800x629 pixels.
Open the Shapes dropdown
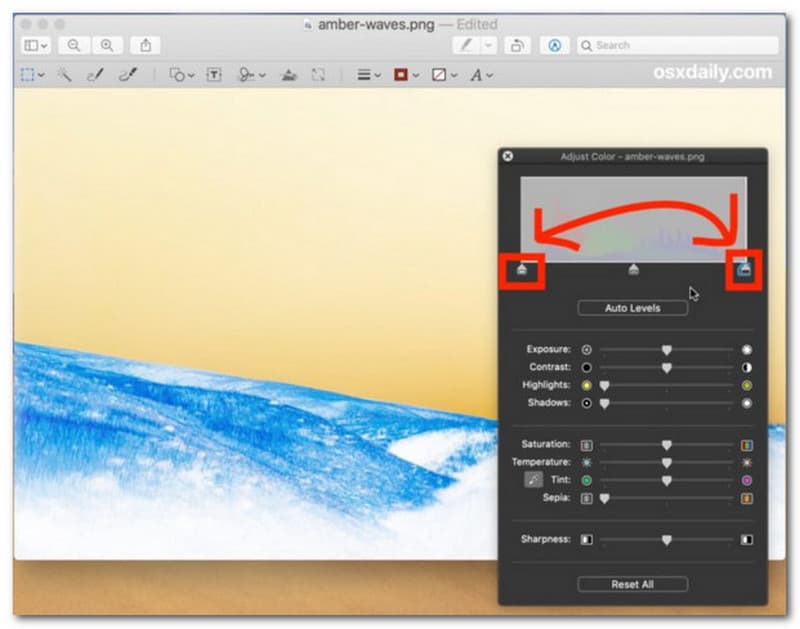(x=182, y=75)
